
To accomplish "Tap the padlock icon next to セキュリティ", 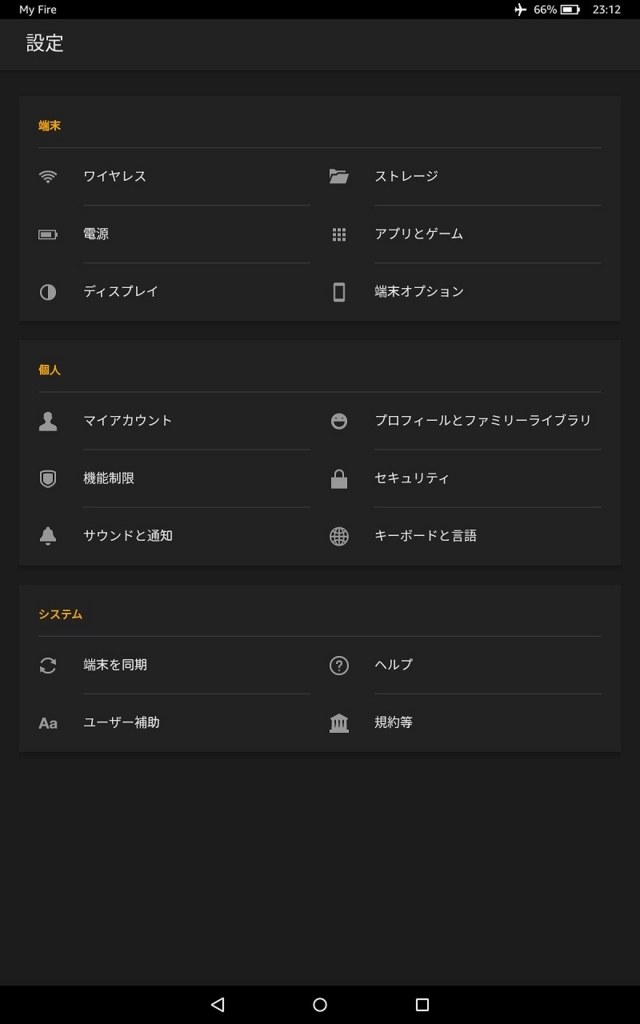I will point(338,478).
